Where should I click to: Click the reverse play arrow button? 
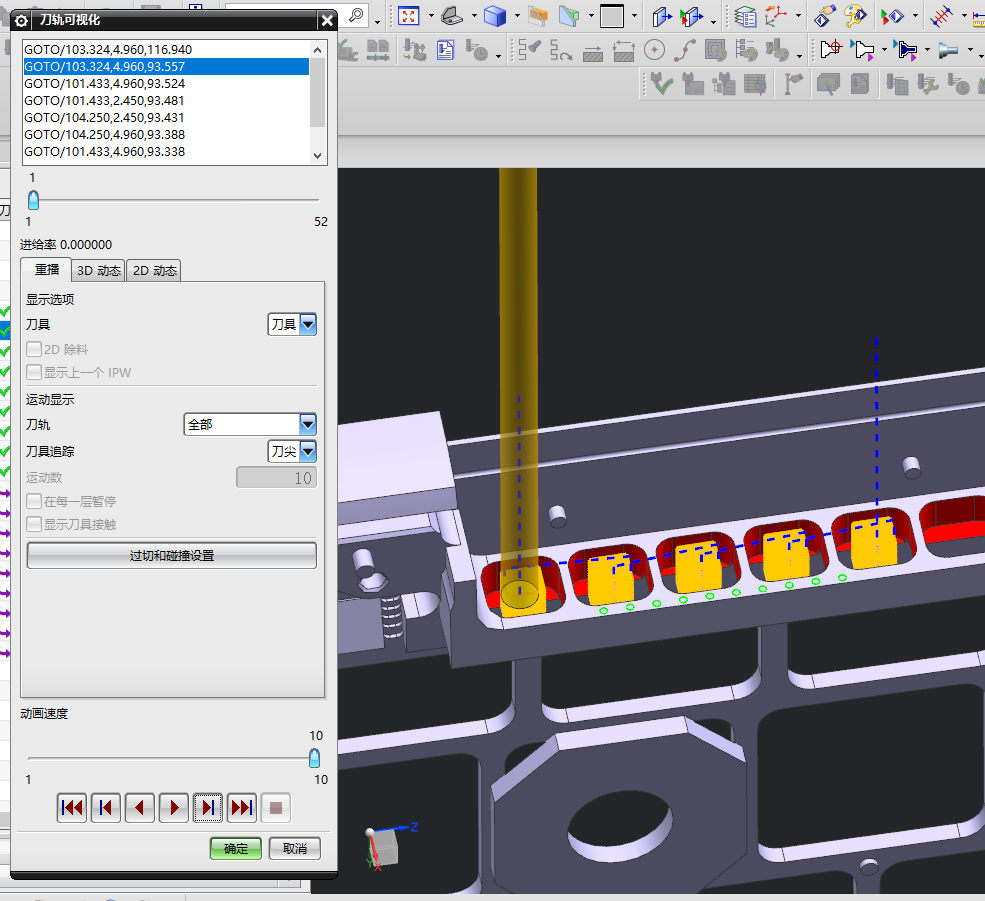(x=140, y=807)
